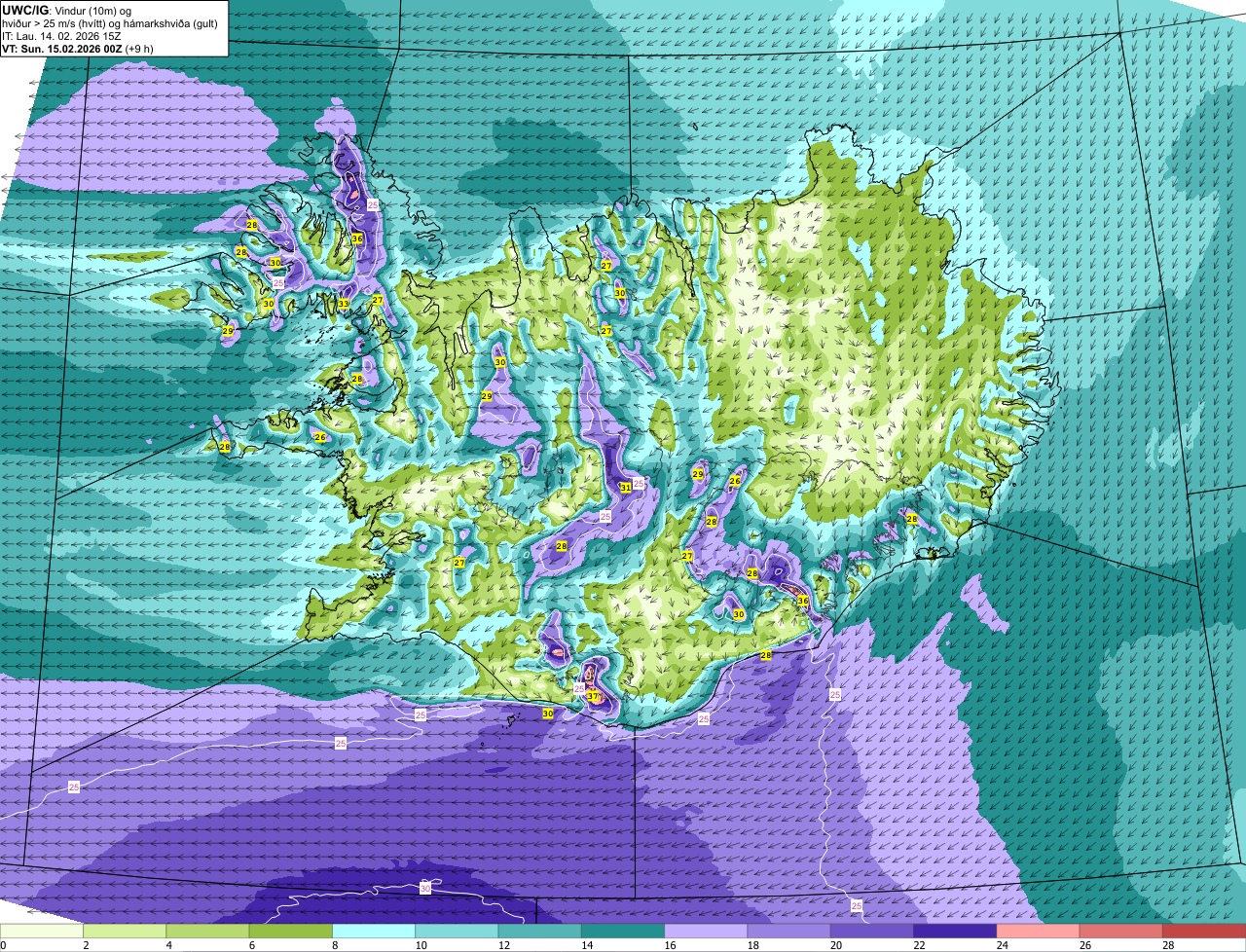Image resolution: width=1246 pixels, height=952 pixels.
Task: Click the yellow gust label '37'
Action: pyautogui.click(x=592, y=696)
